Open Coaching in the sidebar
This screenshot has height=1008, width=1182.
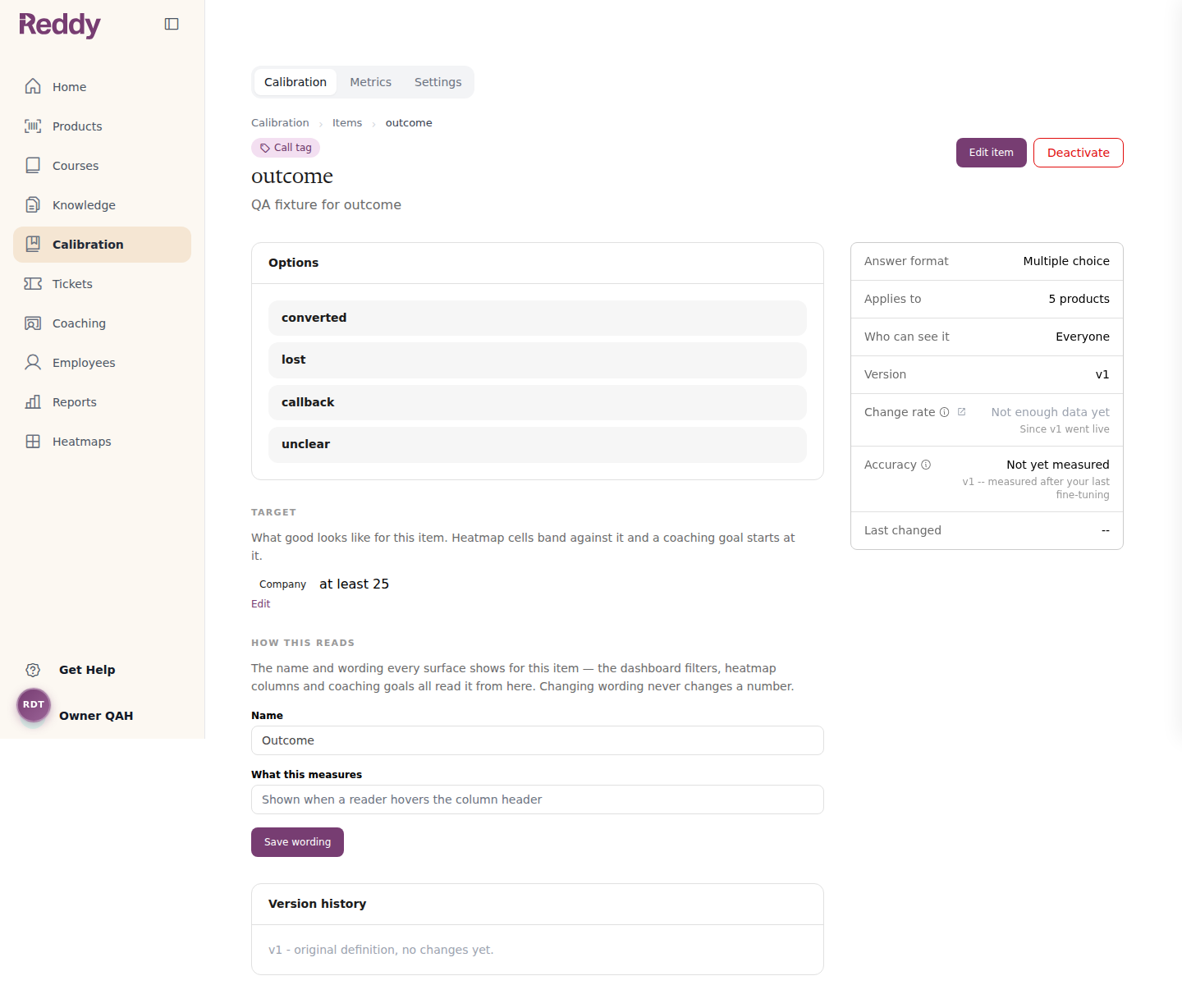[x=102, y=323]
